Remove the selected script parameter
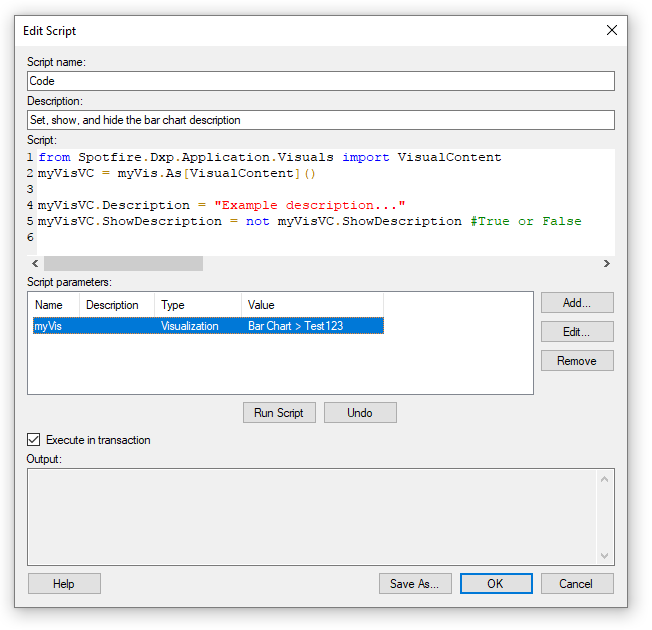The height and width of the screenshot is (630, 652). 577,361
